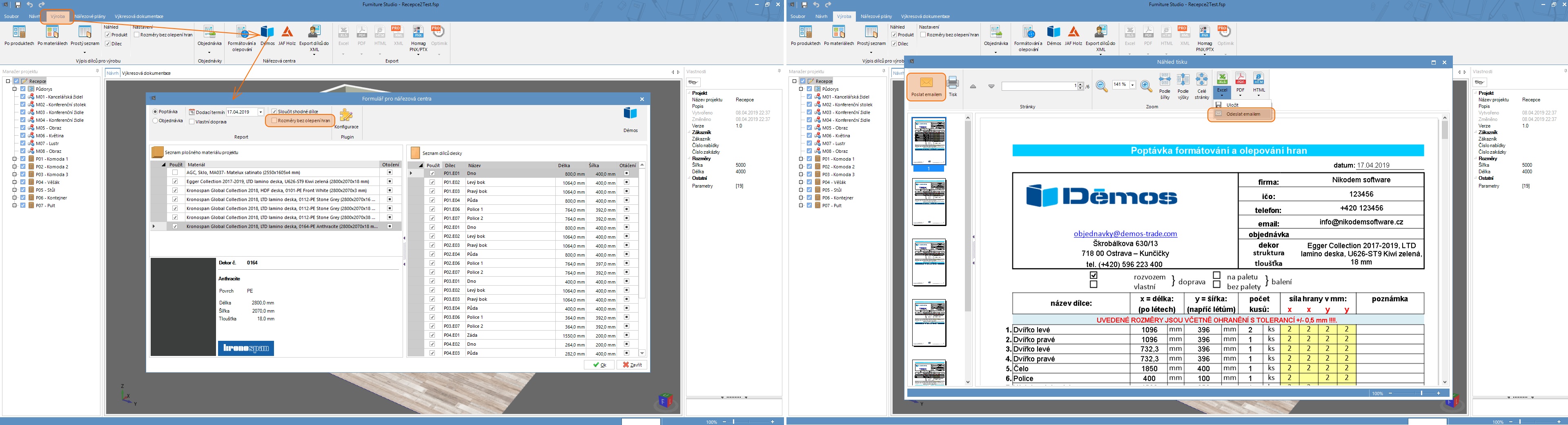Go to next page arrow in print preview
This screenshot has height=425, width=1568.
coord(991,87)
